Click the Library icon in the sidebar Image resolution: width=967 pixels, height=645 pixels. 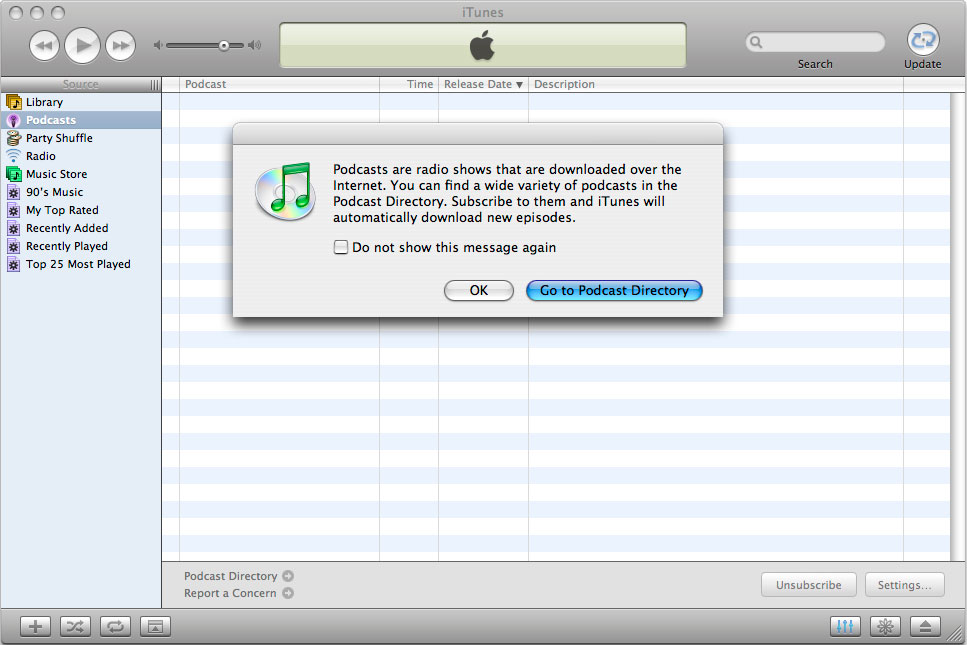tap(14, 102)
